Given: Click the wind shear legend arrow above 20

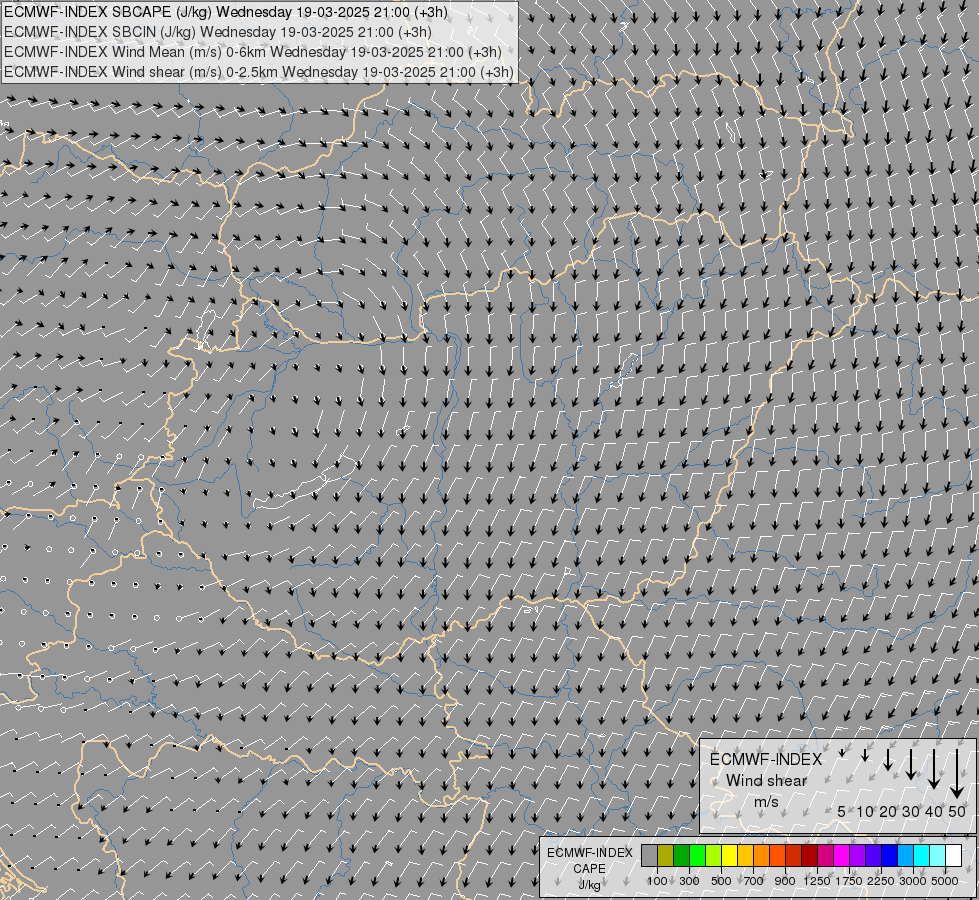Looking at the screenshot, I should (x=888, y=759).
